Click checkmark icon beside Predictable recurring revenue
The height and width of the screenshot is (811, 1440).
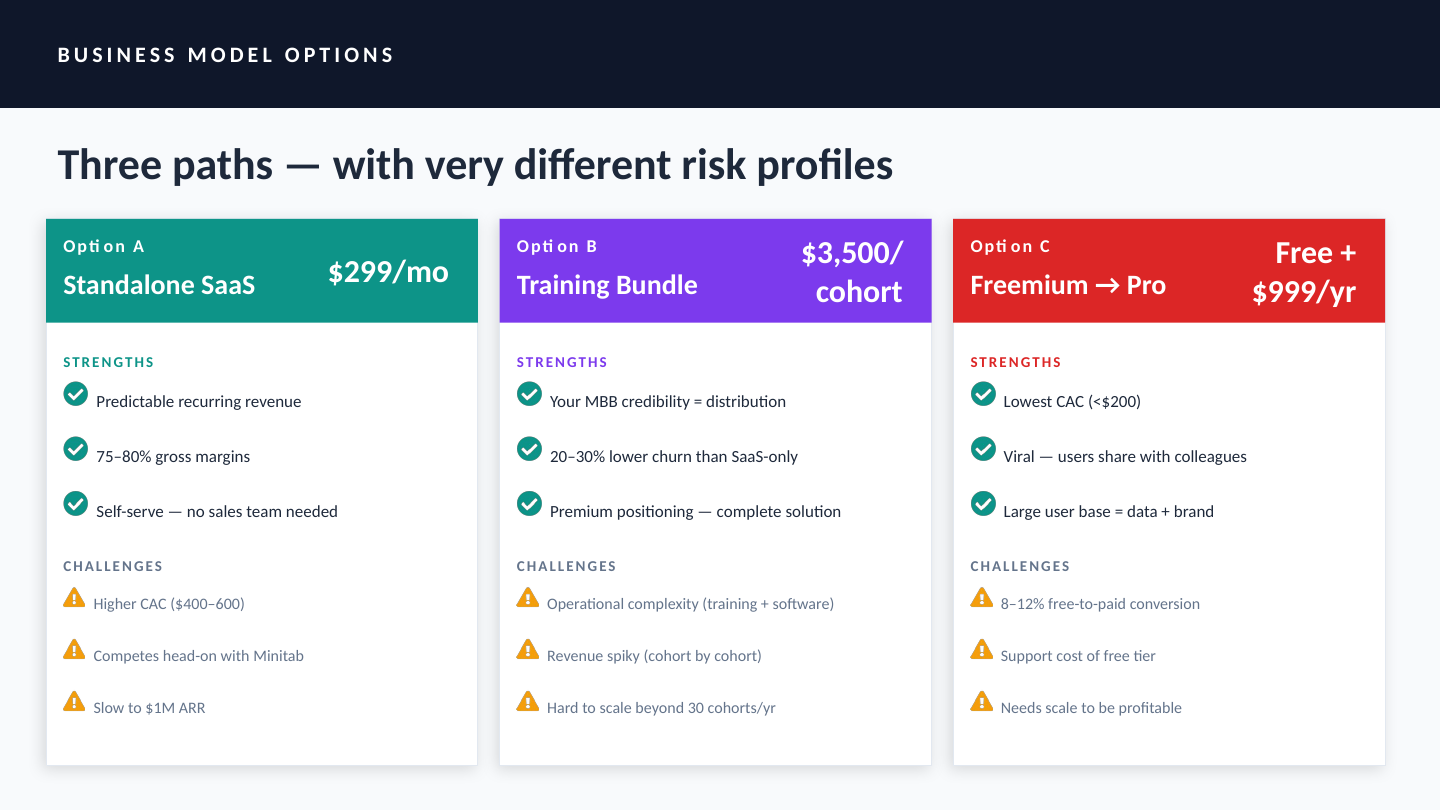tap(76, 394)
